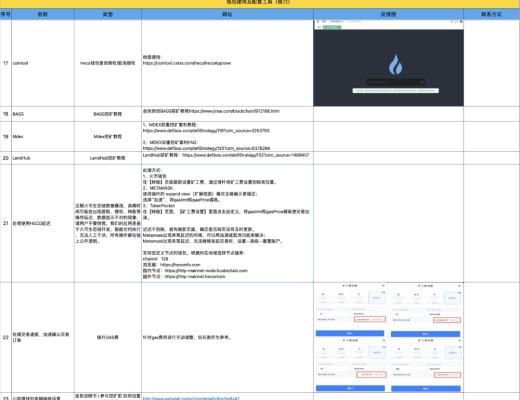
Task: Open the Huobi flame logo screenshot thumbnail
Action: pos(388,63)
